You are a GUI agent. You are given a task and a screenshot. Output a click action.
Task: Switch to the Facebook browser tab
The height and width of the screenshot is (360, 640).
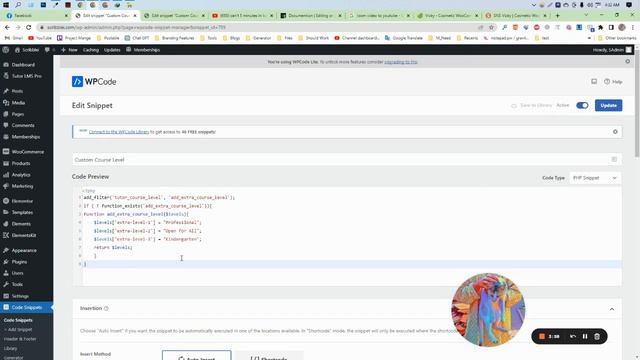[36, 16]
